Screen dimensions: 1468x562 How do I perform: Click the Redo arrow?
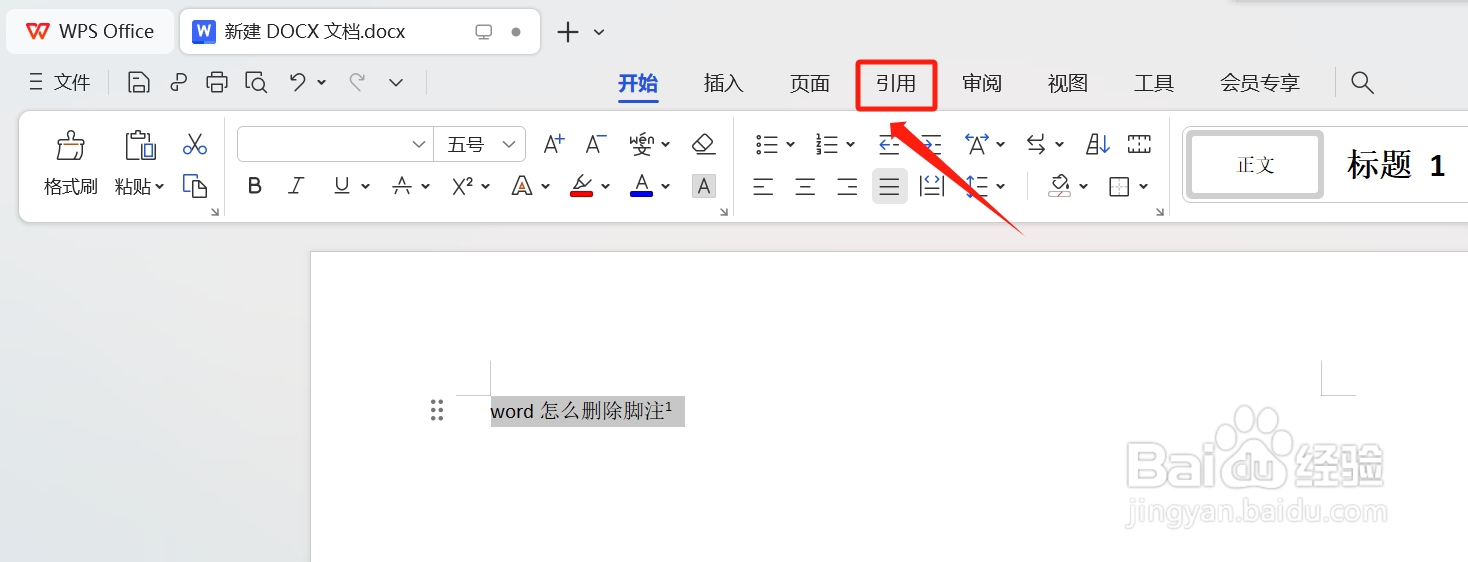(356, 83)
